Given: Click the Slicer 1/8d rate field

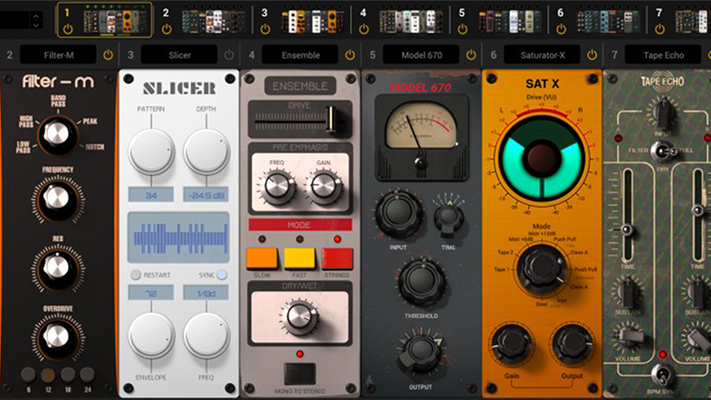Looking at the screenshot, I should 206,293.
